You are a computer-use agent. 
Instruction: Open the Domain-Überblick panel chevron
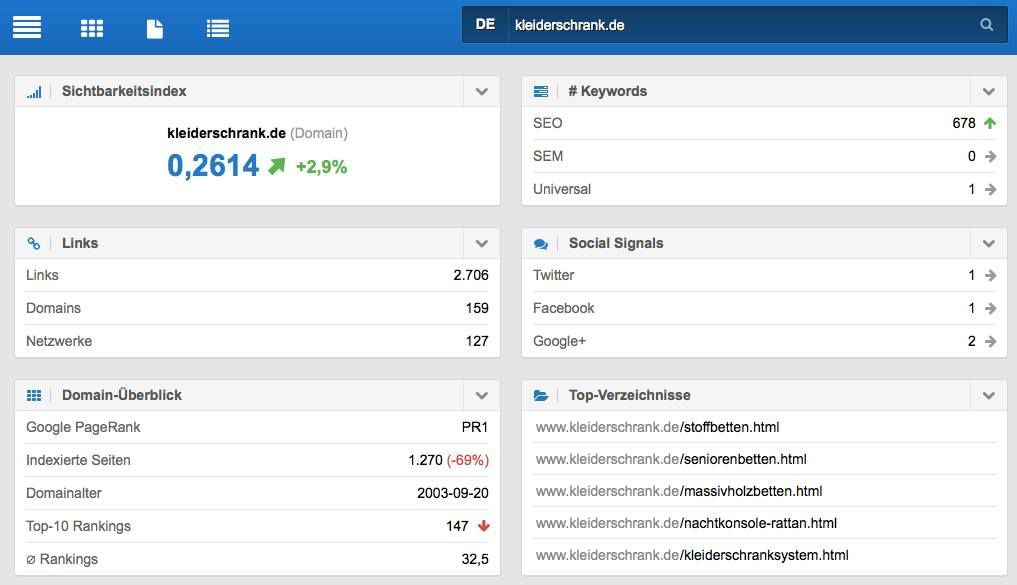click(x=481, y=395)
